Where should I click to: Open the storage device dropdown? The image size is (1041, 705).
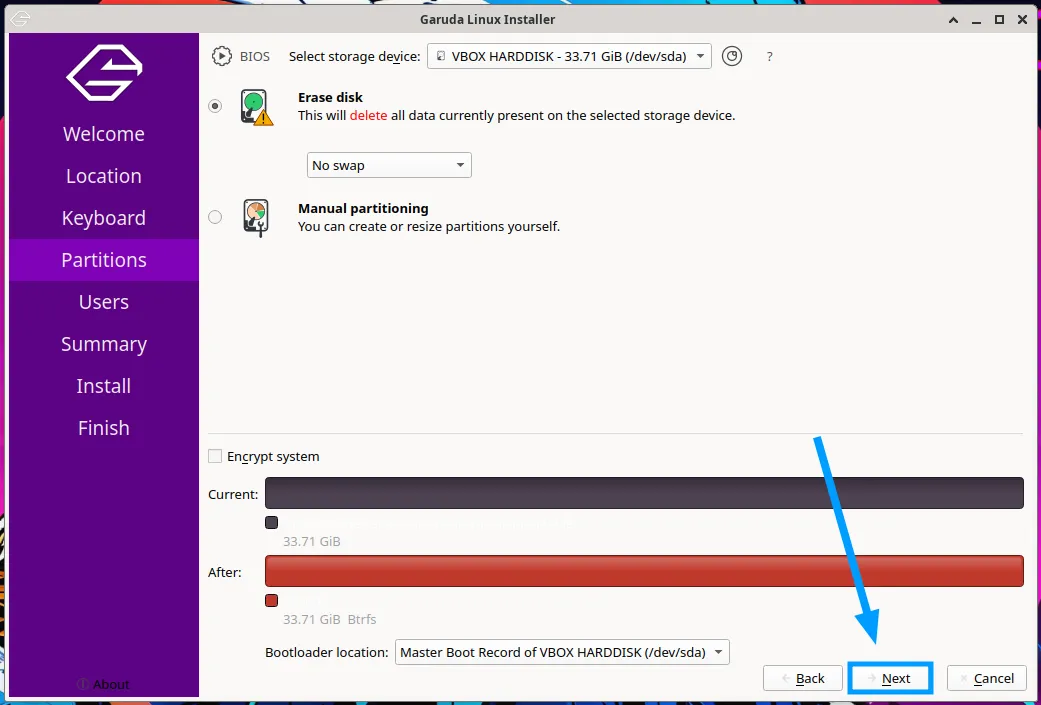(569, 56)
